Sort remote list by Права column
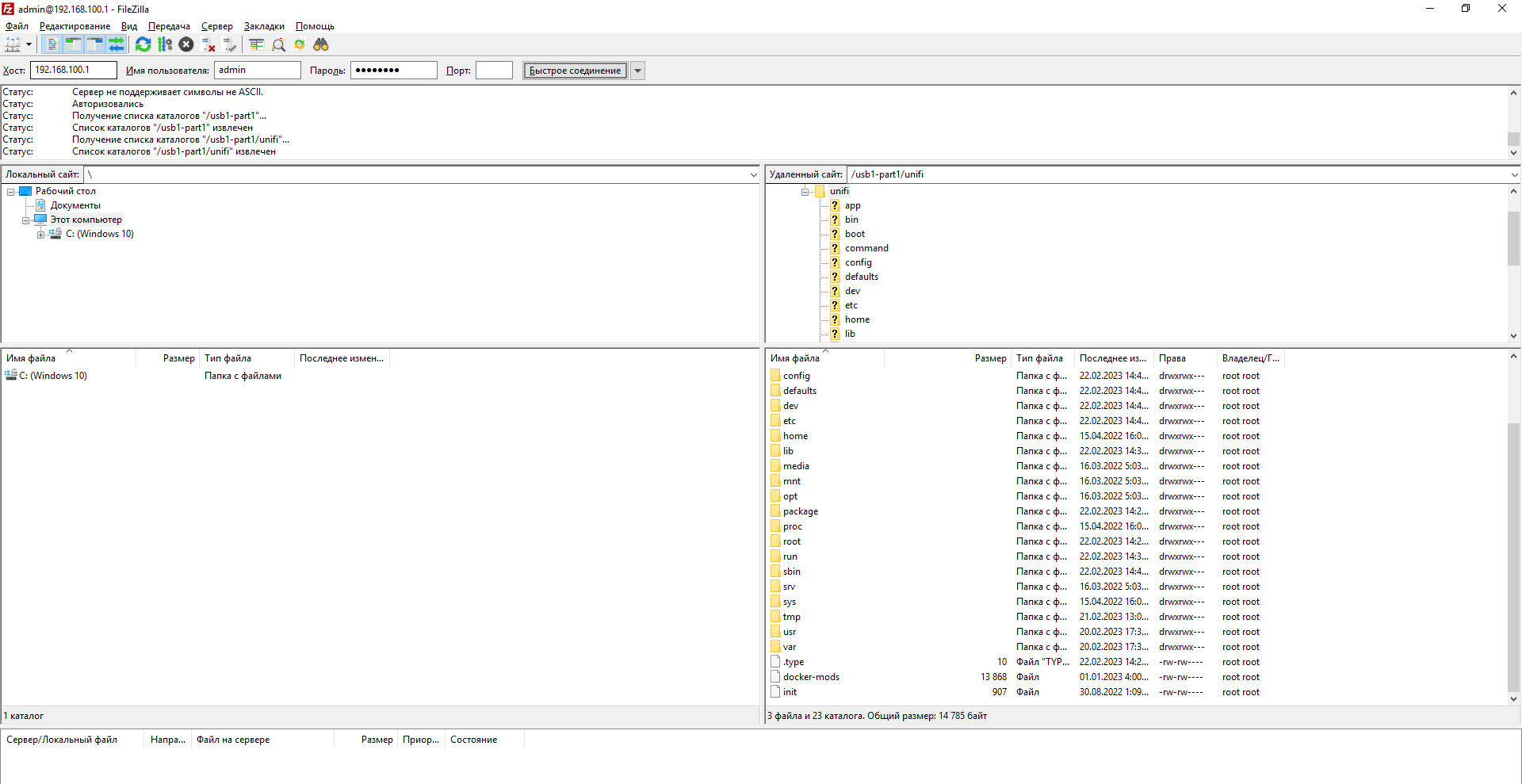This screenshot has width=1522, height=784. coord(1185,358)
